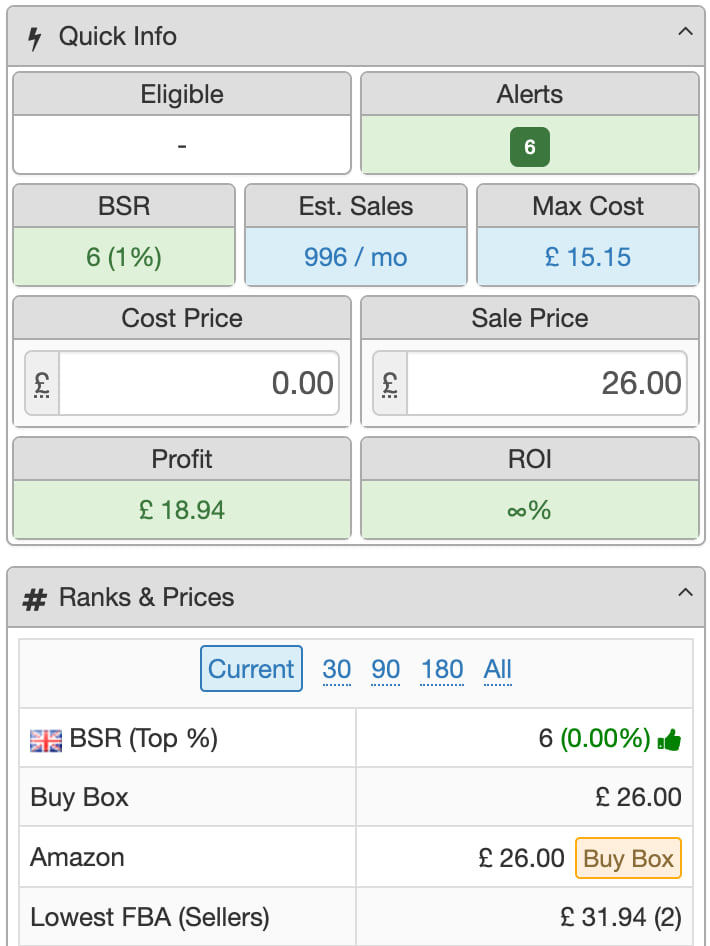Switch to the 30 day range

point(337,669)
